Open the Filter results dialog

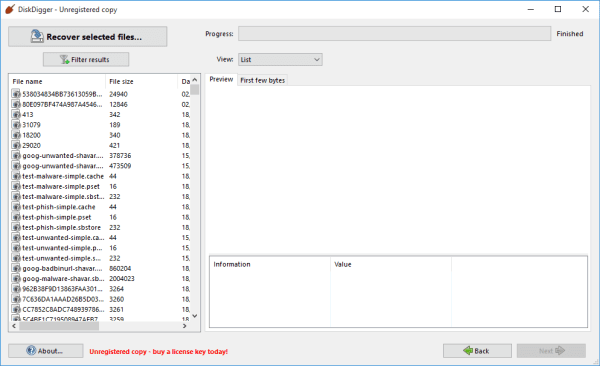tap(86, 59)
